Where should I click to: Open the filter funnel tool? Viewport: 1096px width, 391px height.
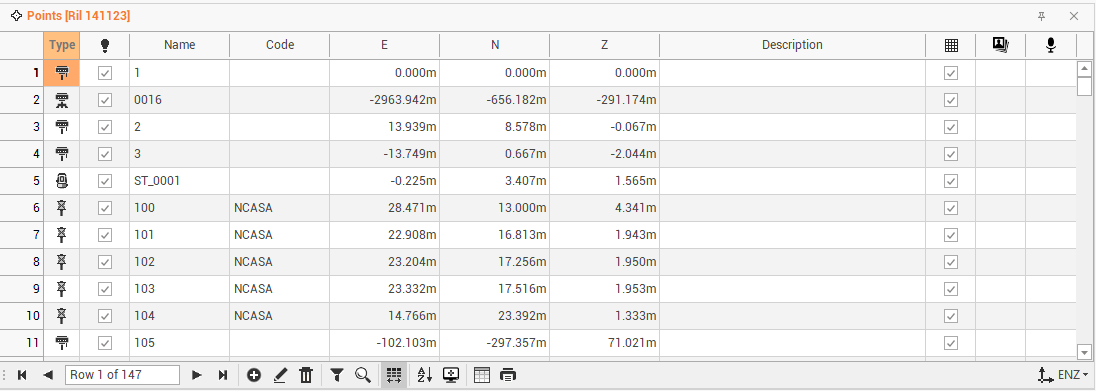click(337, 376)
